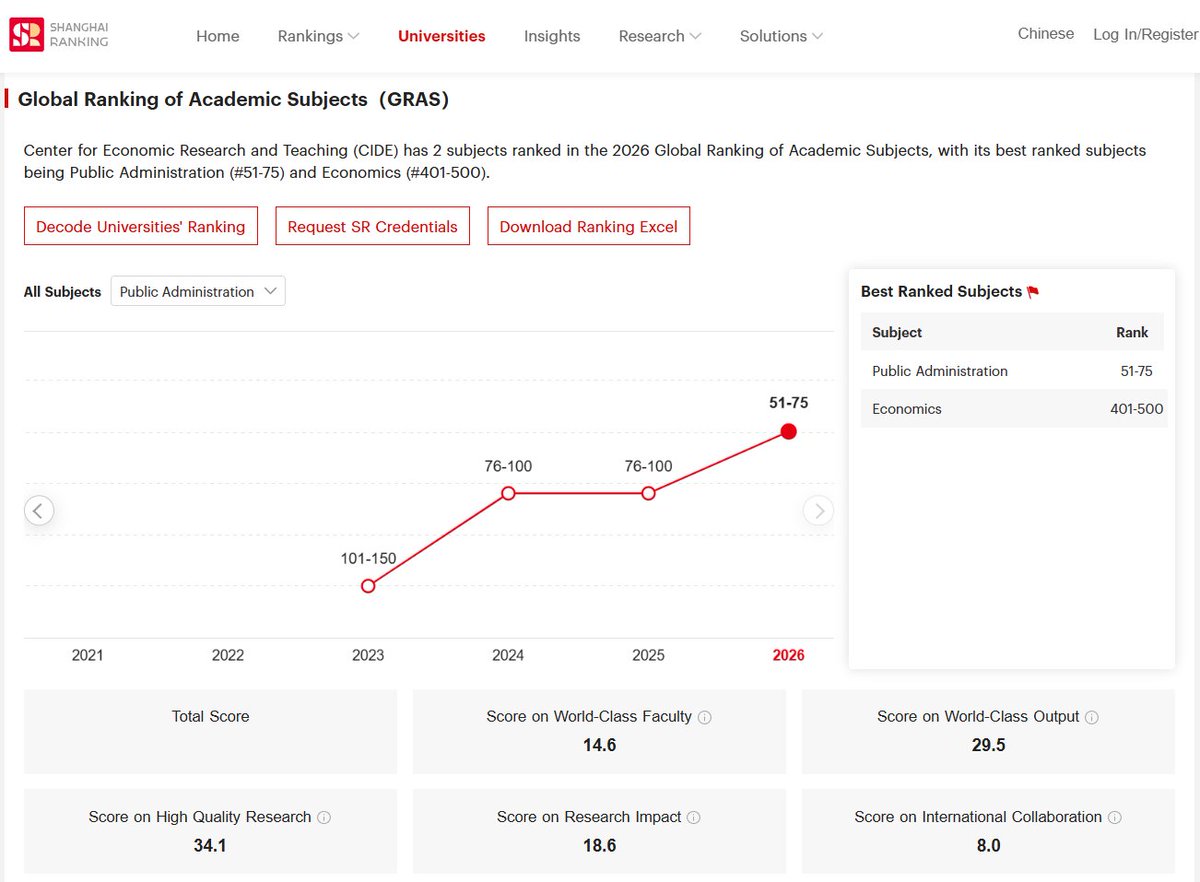This screenshot has height=882, width=1200.
Task: Click the ShanghaiRanking logo
Action: pos(59,36)
